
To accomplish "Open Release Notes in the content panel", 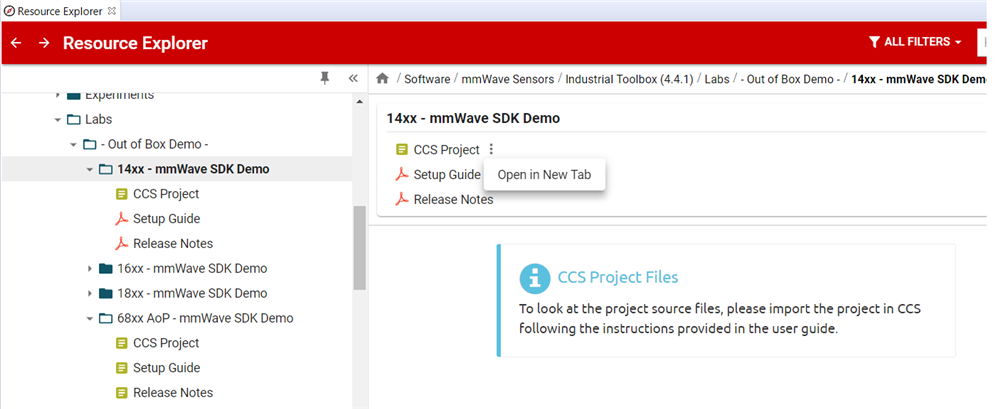I will click(453, 200).
